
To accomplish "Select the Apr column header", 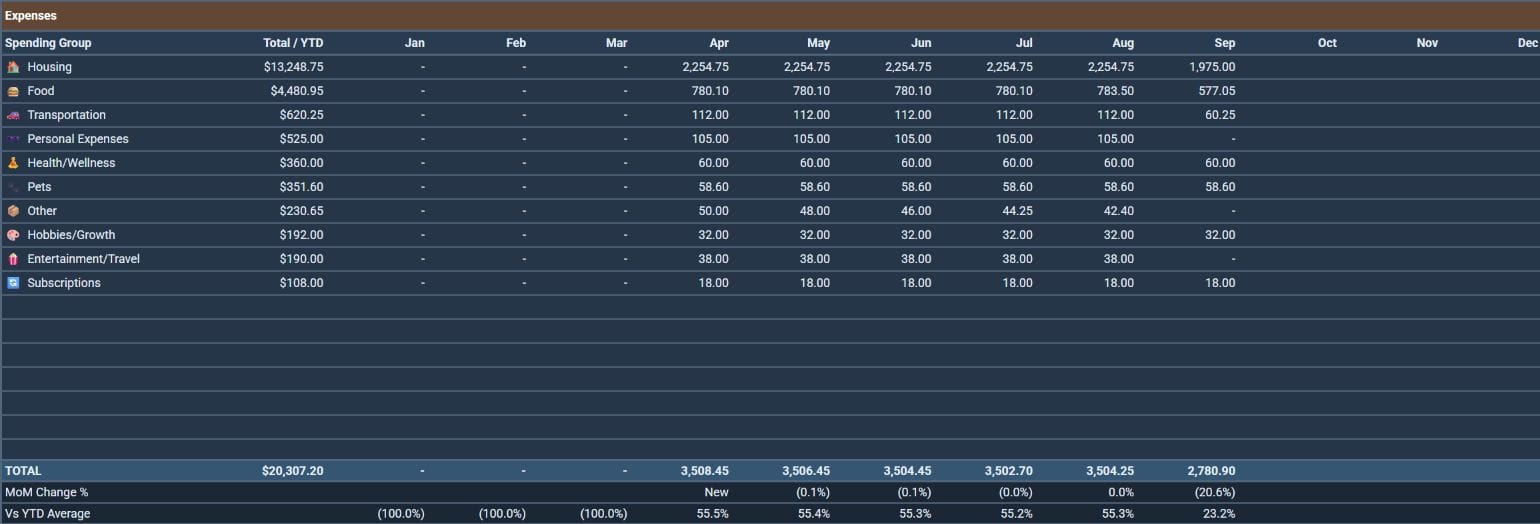I will click(x=719, y=43).
